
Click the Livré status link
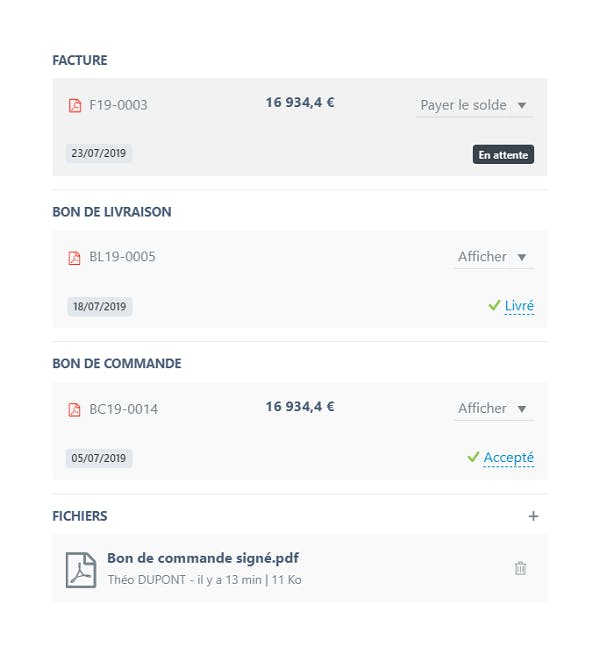(x=519, y=305)
